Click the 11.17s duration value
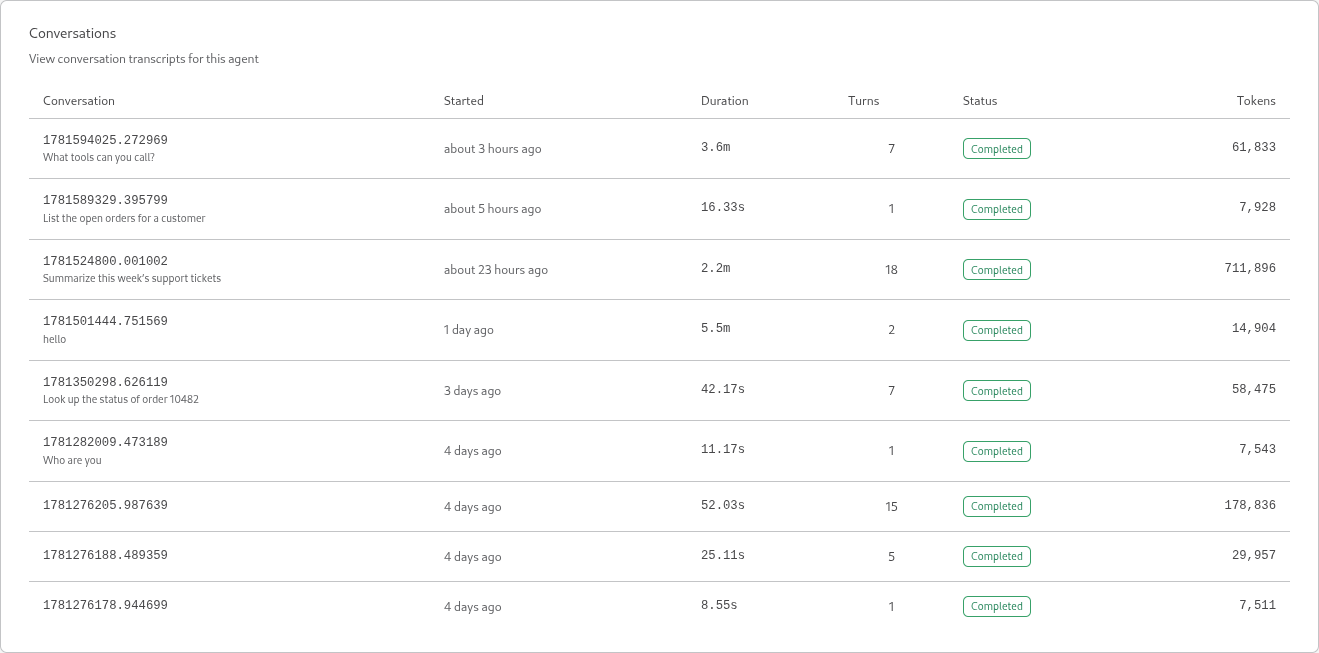Image resolution: width=1319 pixels, height=653 pixels. pos(723,449)
